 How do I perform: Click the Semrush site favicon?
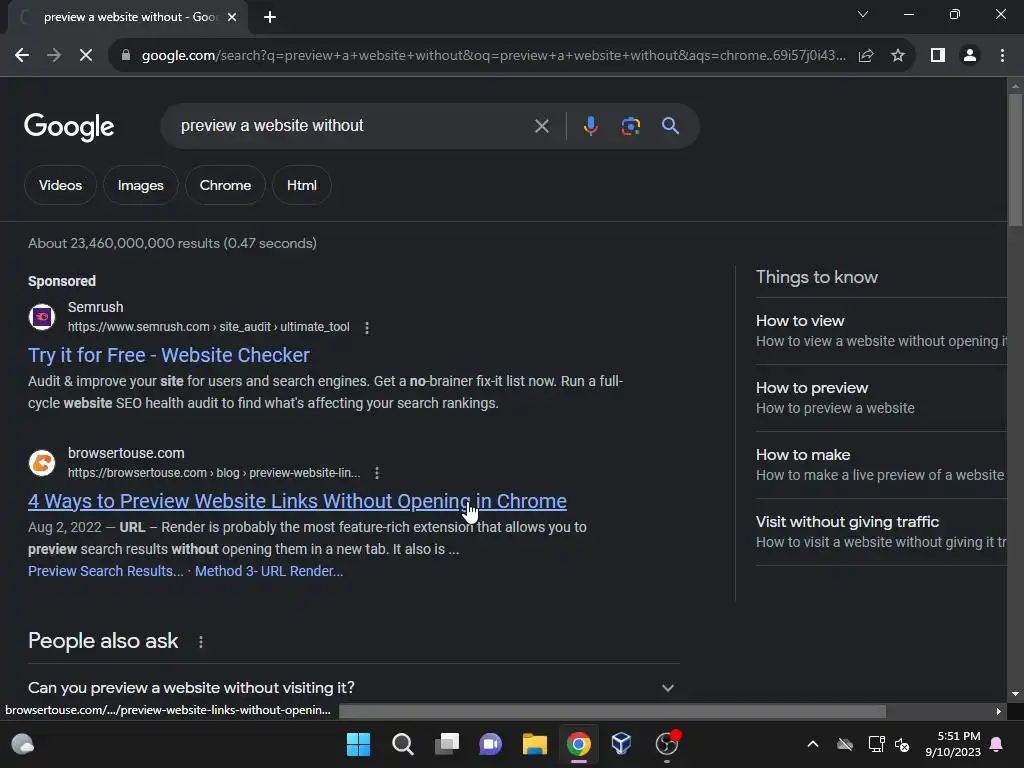(x=42, y=317)
